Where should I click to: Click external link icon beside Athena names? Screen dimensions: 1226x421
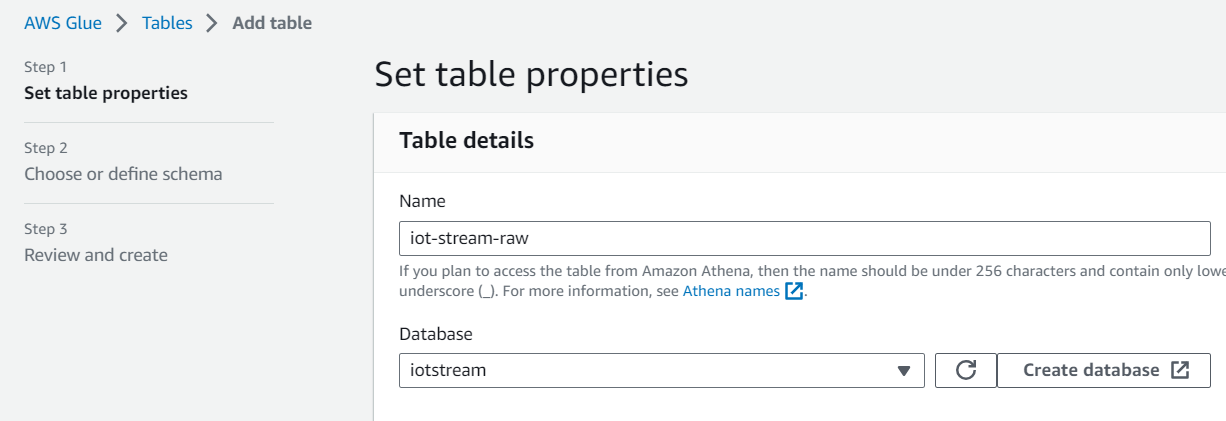pos(795,291)
